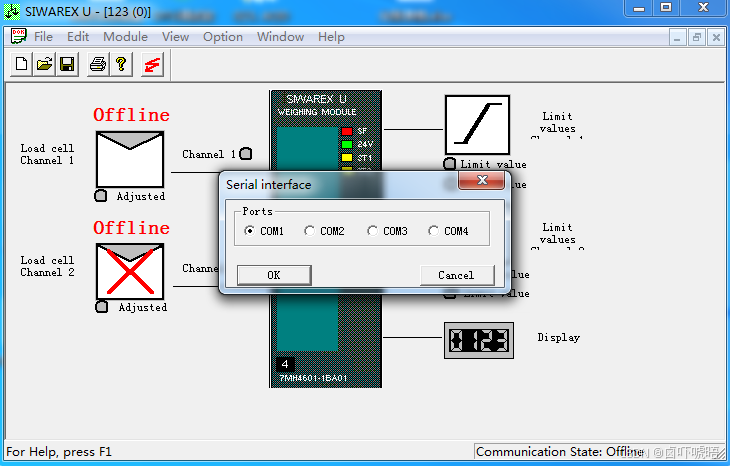Click the document icon beside File menu

click(19, 36)
